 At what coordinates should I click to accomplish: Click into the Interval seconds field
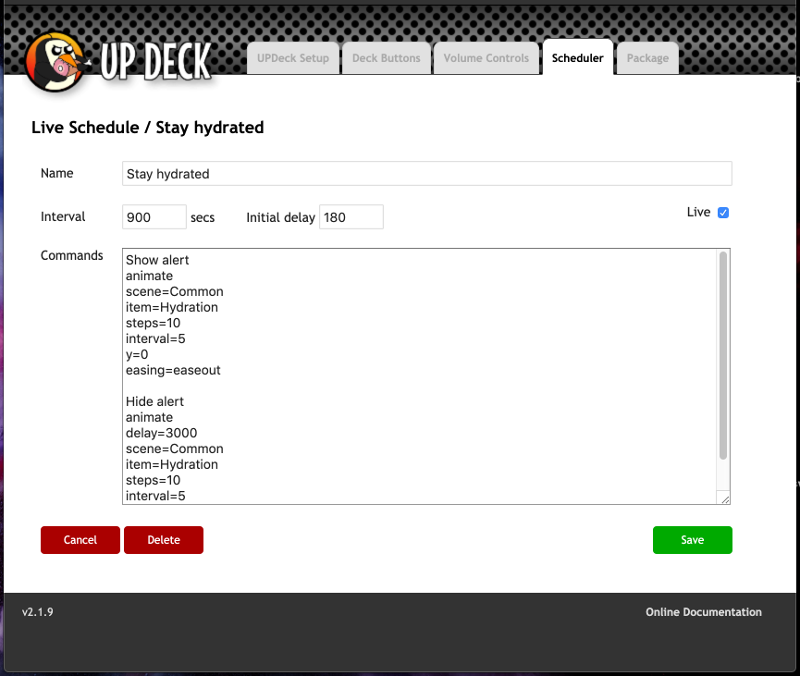point(154,217)
